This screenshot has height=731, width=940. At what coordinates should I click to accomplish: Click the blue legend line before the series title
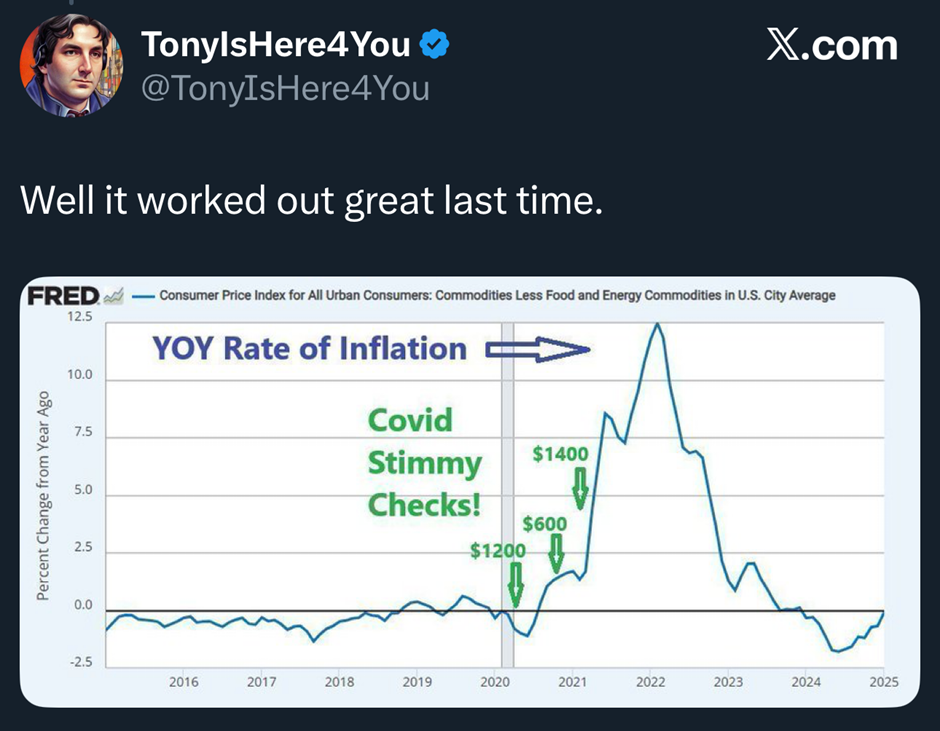tap(144, 296)
